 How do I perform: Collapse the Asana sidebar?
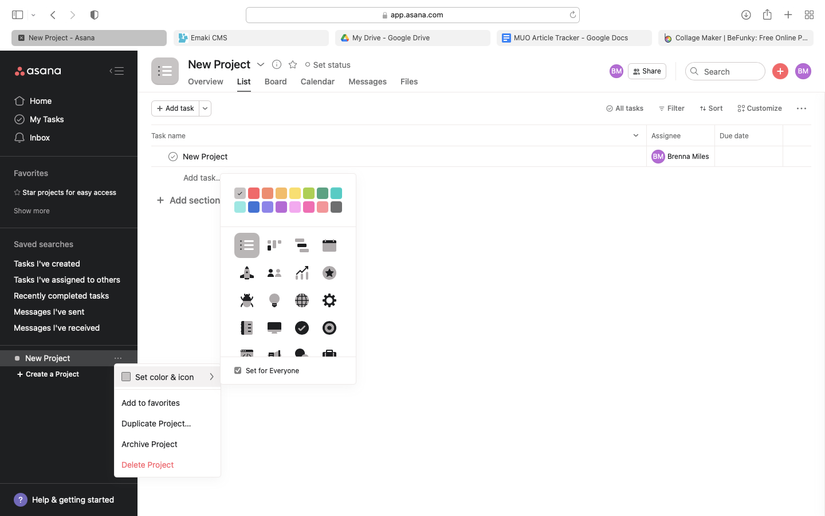click(x=117, y=71)
